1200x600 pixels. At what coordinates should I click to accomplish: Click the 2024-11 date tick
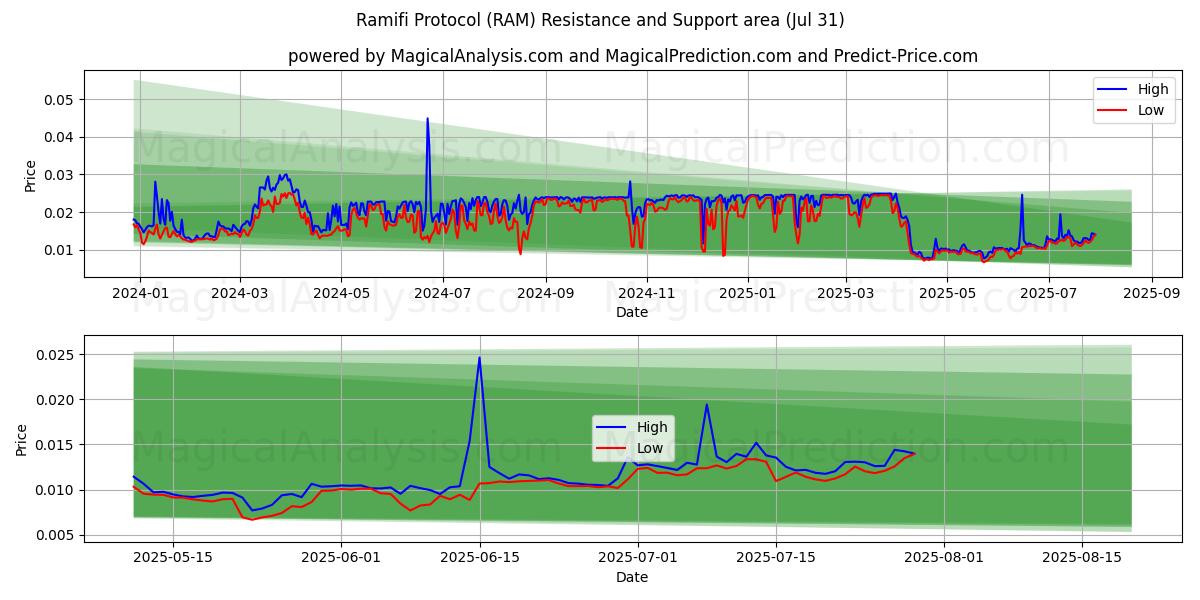(646, 293)
